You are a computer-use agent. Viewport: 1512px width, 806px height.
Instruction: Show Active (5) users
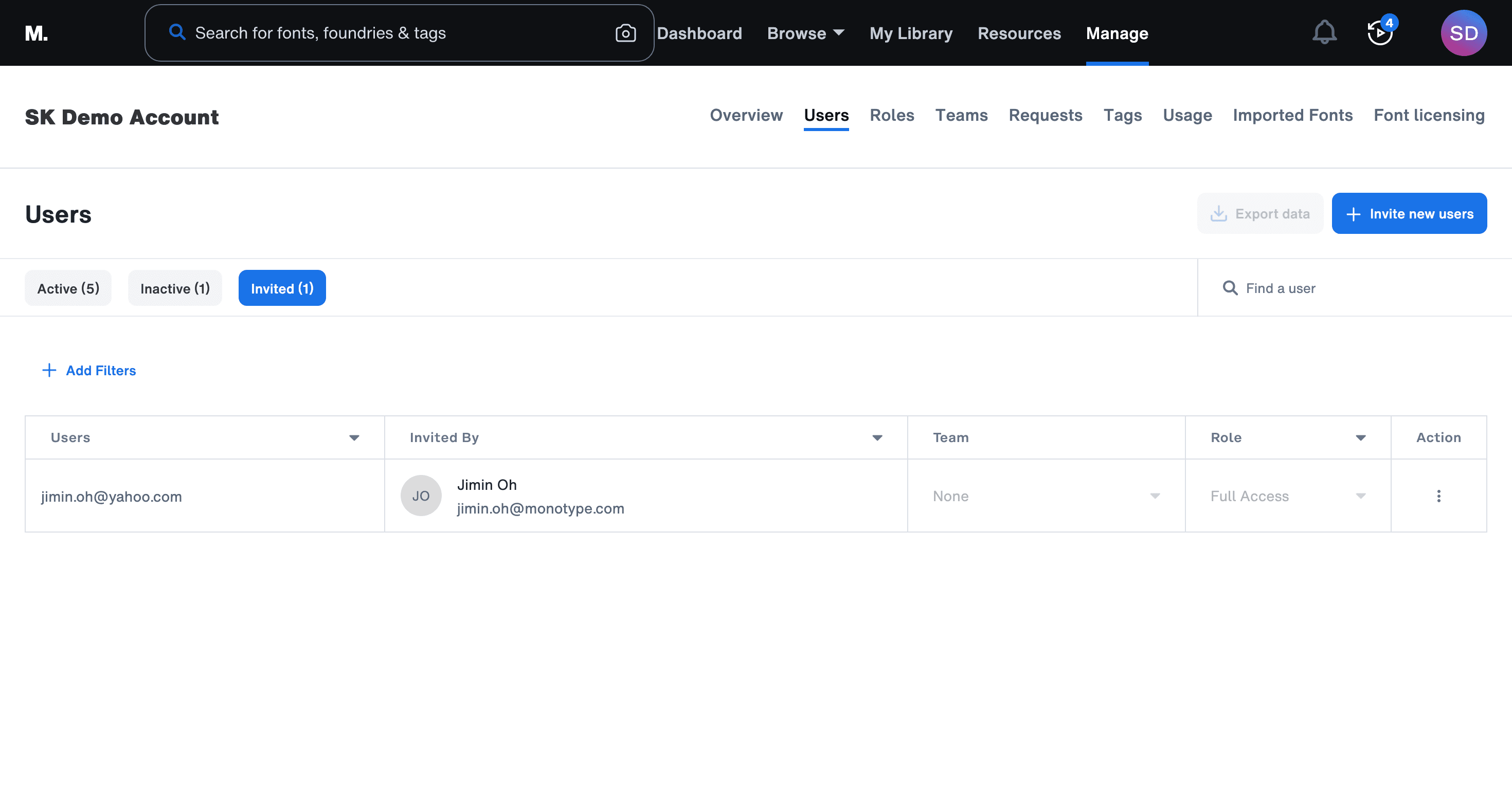(x=68, y=288)
